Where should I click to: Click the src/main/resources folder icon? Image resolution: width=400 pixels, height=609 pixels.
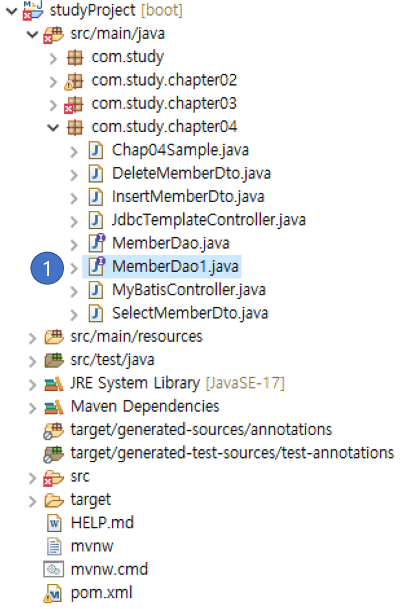[x=54, y=337]
